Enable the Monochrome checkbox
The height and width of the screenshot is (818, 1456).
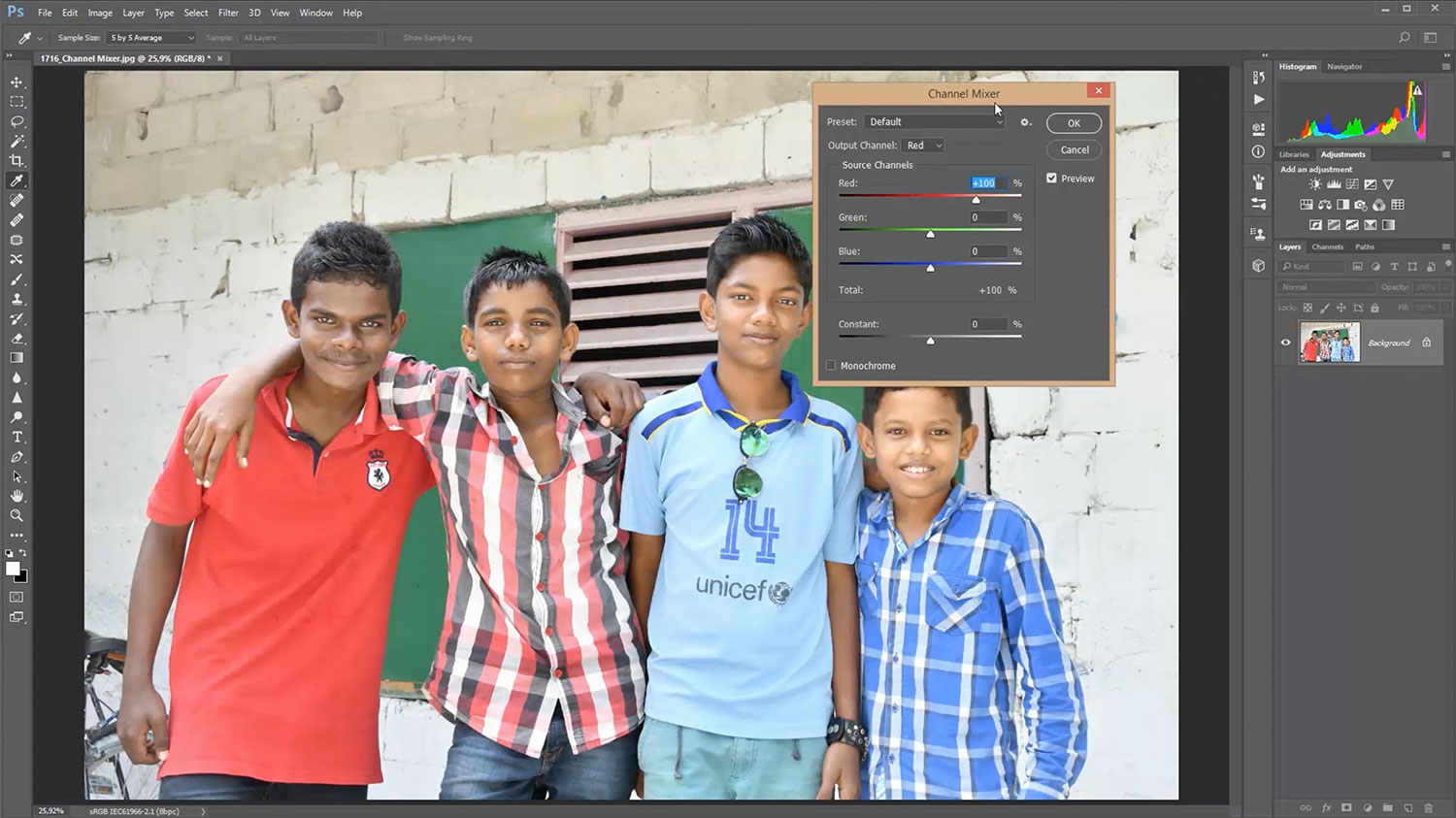(831, 366)
